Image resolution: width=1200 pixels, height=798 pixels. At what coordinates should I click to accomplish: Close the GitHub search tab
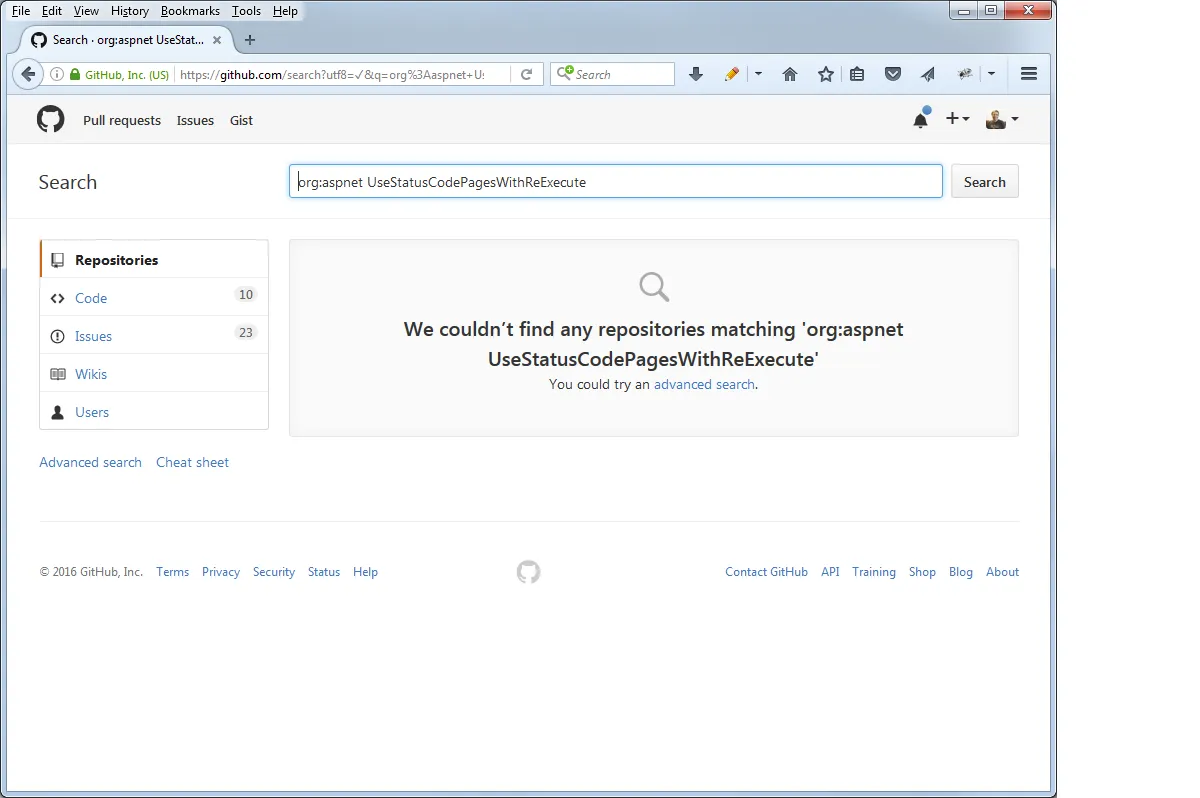pyautogui.click(x=217, y=40)
